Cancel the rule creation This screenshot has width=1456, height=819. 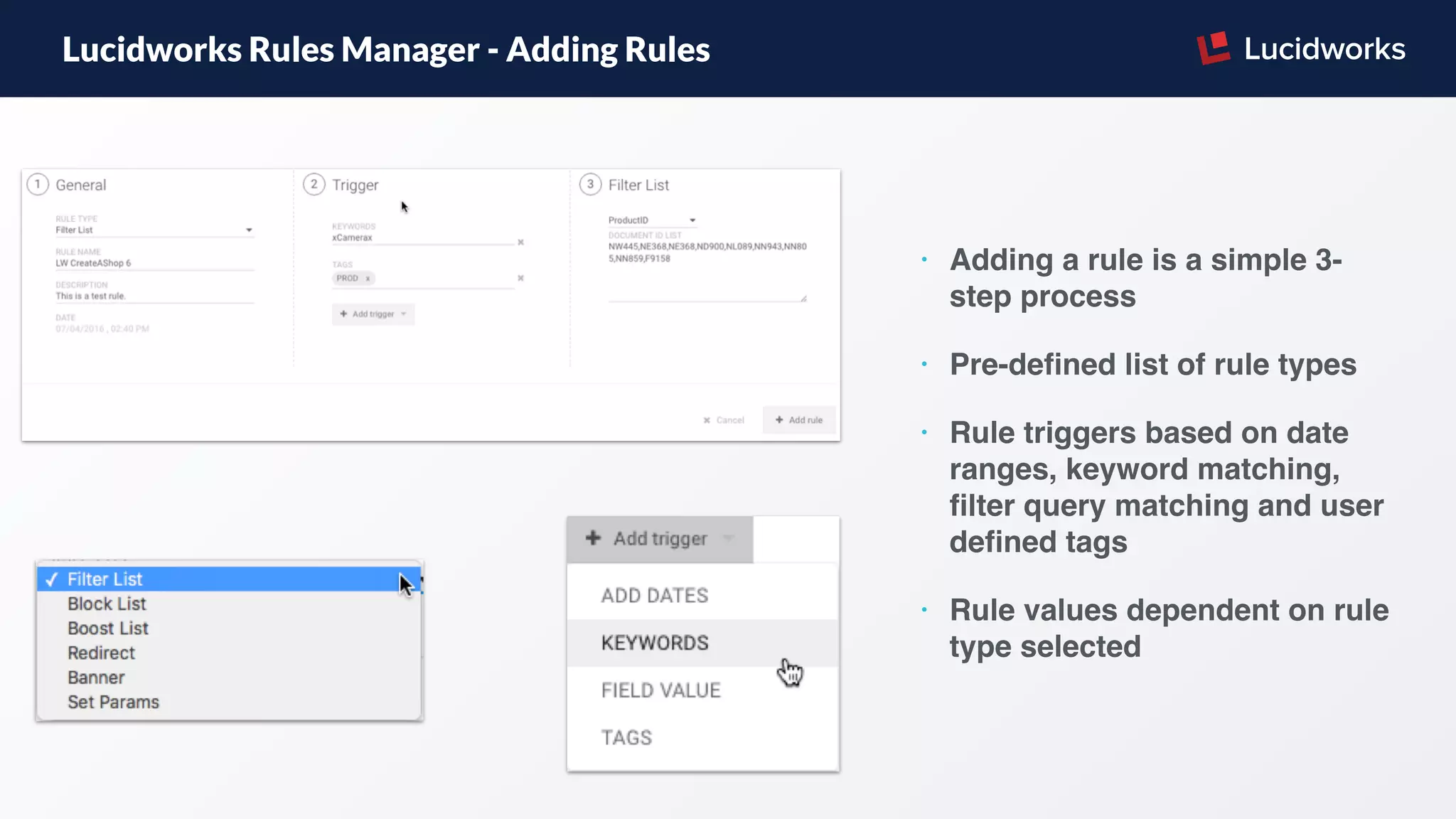click(x=724, y=420)
